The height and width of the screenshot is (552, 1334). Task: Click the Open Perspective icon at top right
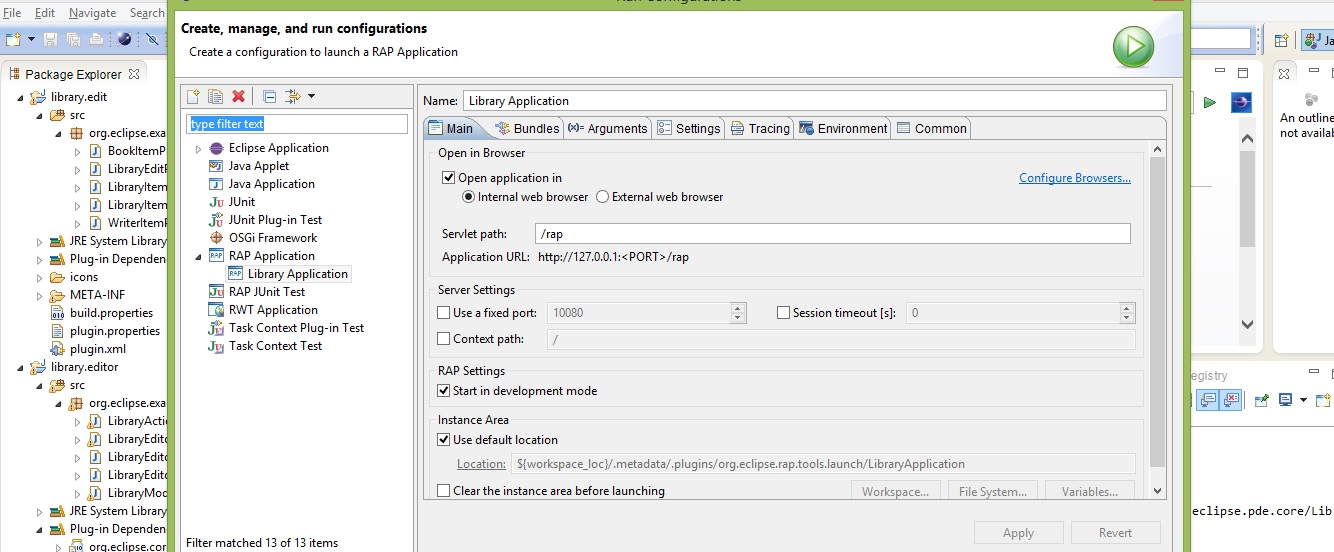[x=1281, y=40]
